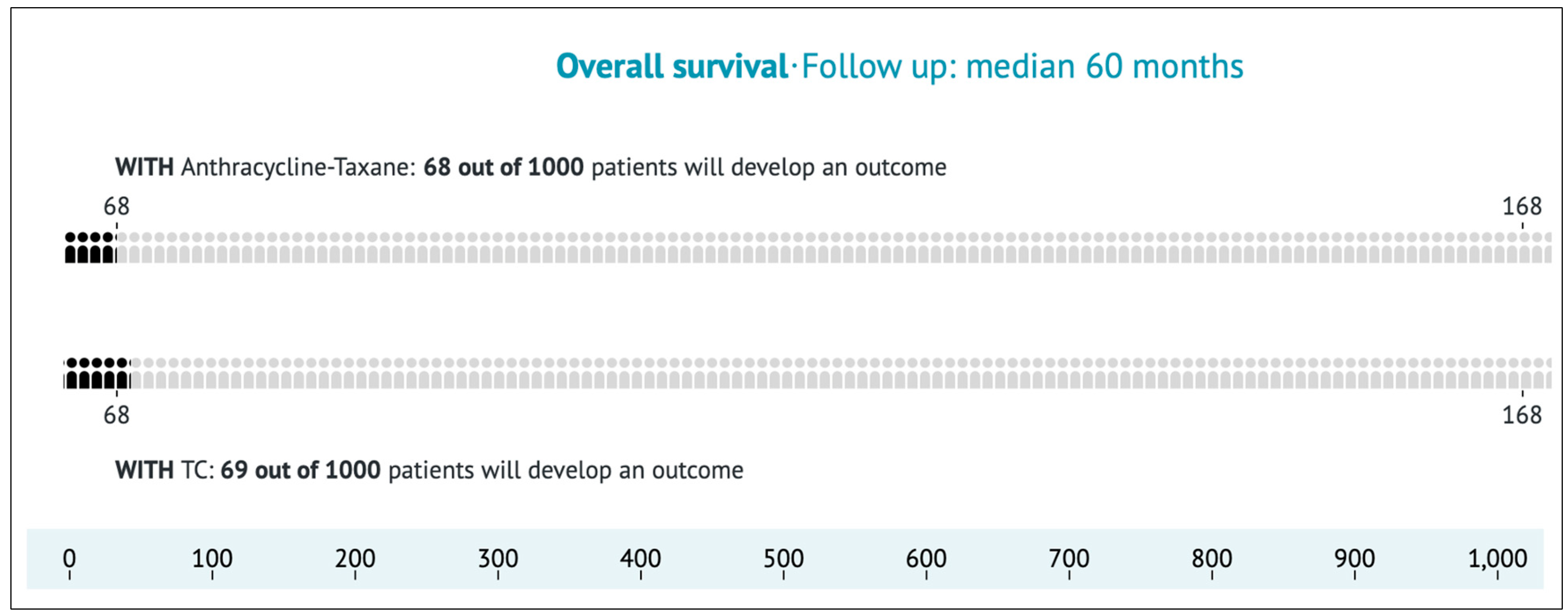Click last black person icon in bottom row
This screenshot has height=616, width=1568.
tap(122, 374)
